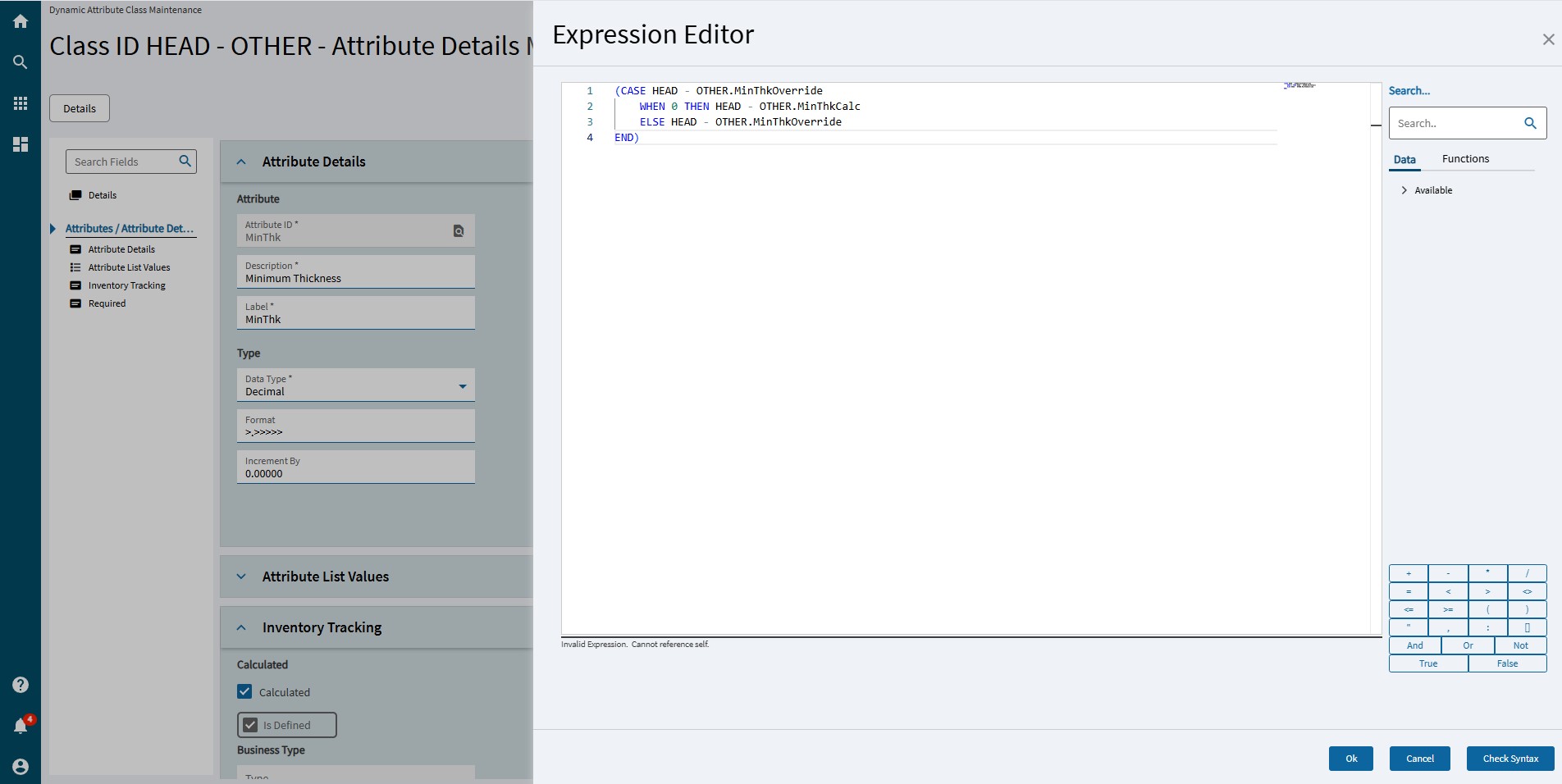The width and height of the screenshot is (1562, 784).
Task: Insert the Or operator
Action: [x=1468, y=645]
